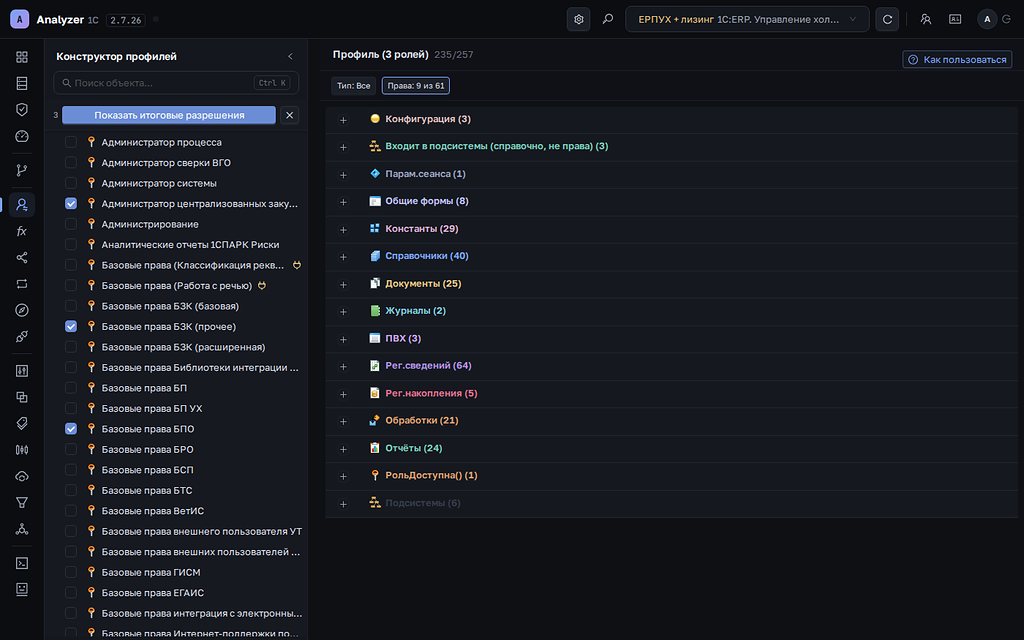Click the magnifier search icon in top bar
1024x640 pixels.
(608, 20)
